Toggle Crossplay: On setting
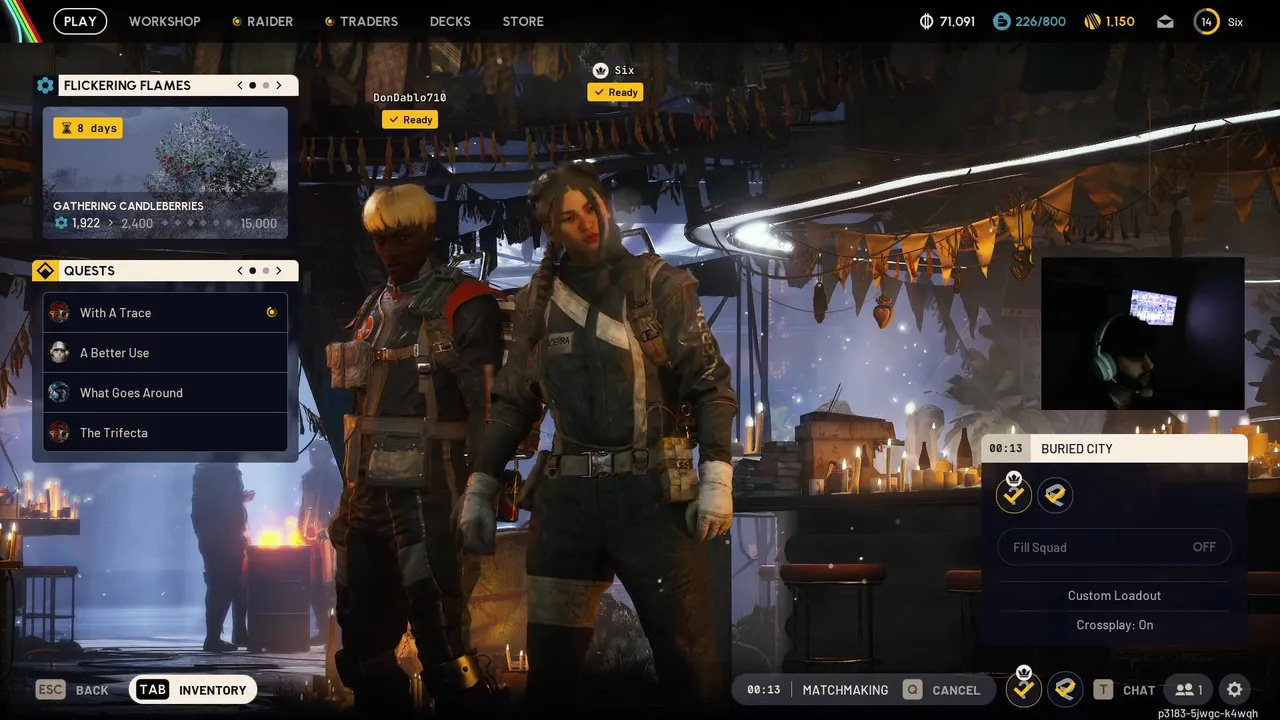The width and height of the screenshot is (1280, 720). tap(1114, 625)
